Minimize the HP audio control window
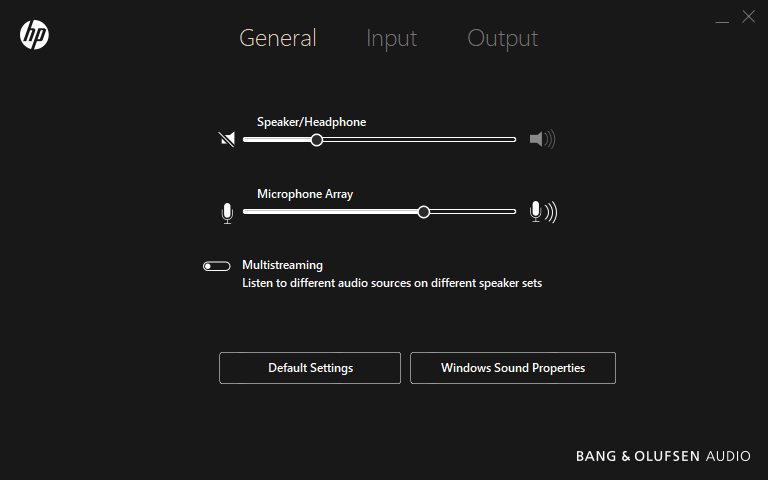The width and height of the screenshot is (768, 480). 722,20
